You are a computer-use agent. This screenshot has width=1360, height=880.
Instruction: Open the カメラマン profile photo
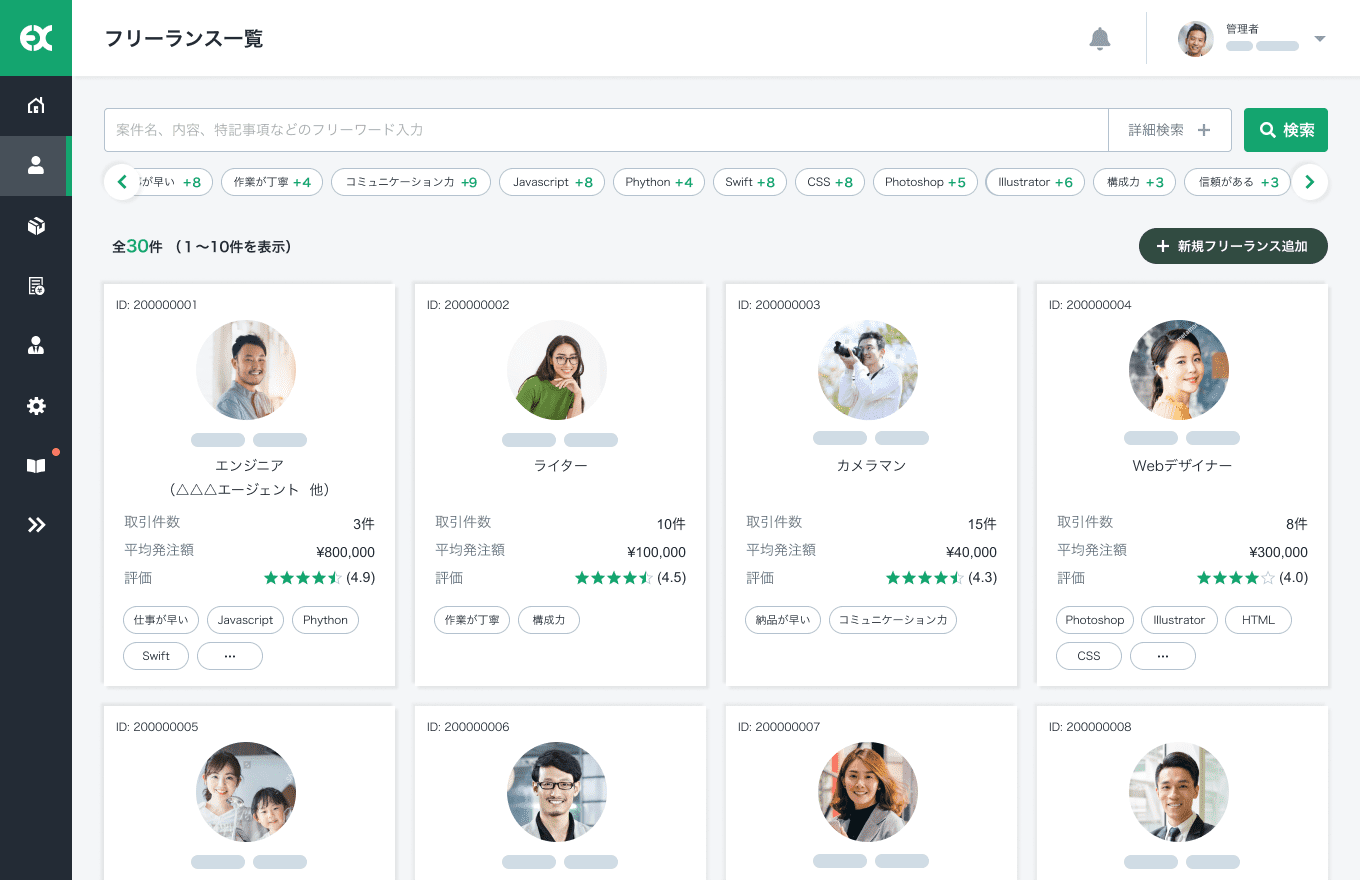(x=867, y=370)
